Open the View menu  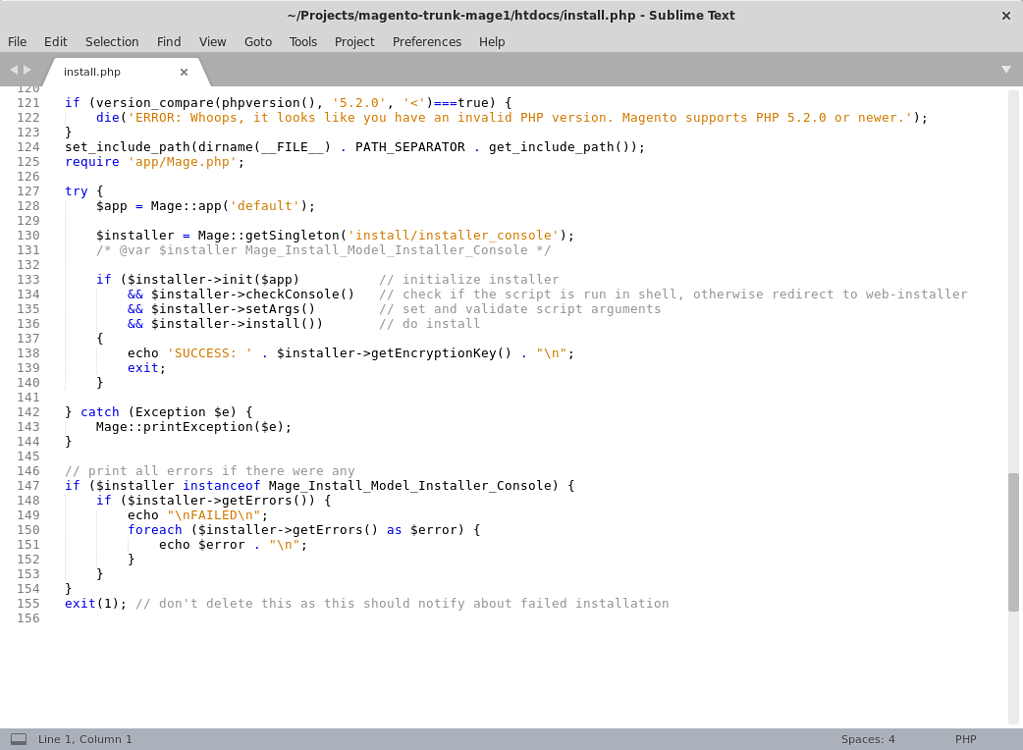(212, 42)
